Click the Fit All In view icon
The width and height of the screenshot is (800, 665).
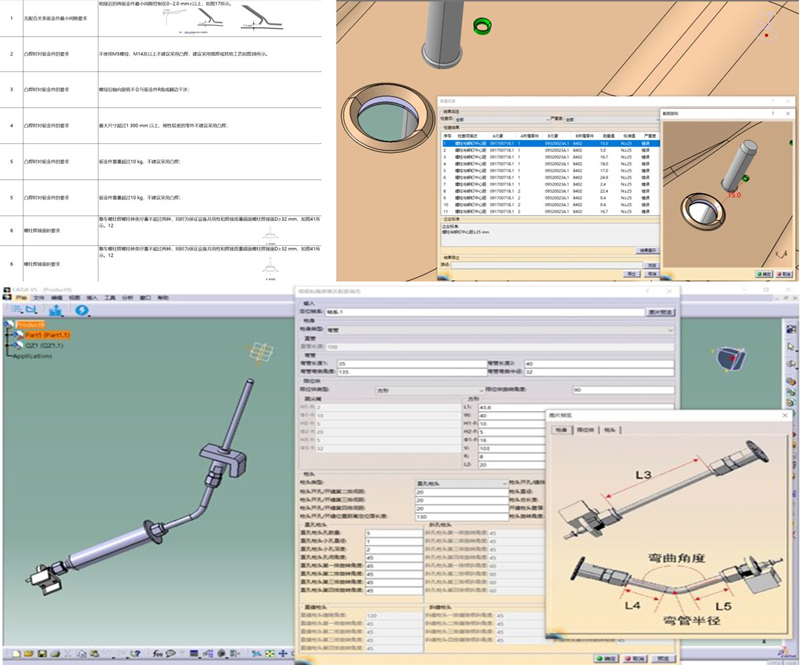[x=269, y=654]
